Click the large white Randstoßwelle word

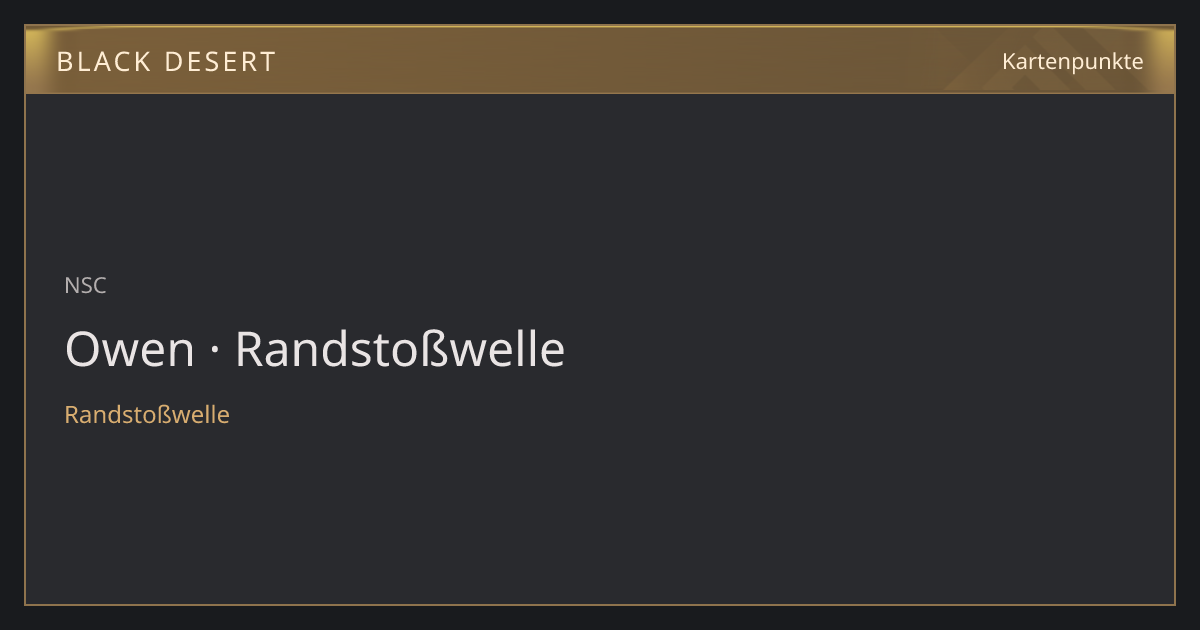[x=400, y=350]
